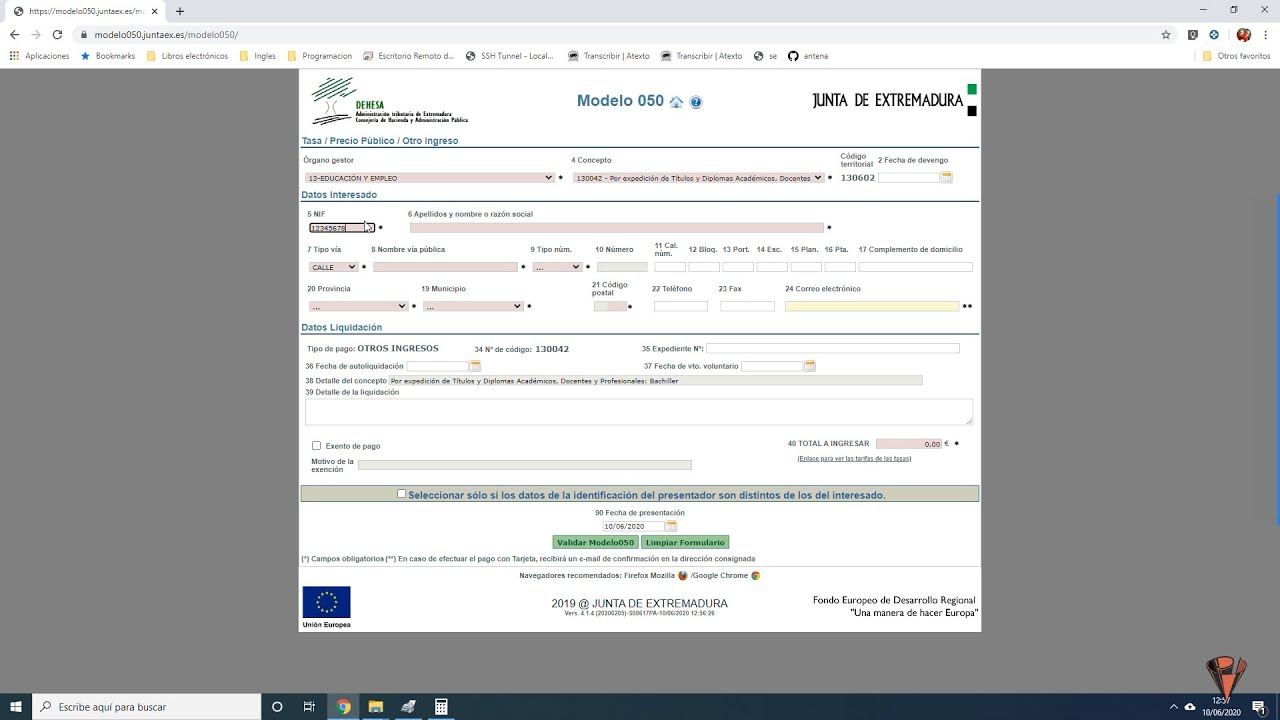
Task: Click the Correo electrónico field
Action: click(872, 306)
